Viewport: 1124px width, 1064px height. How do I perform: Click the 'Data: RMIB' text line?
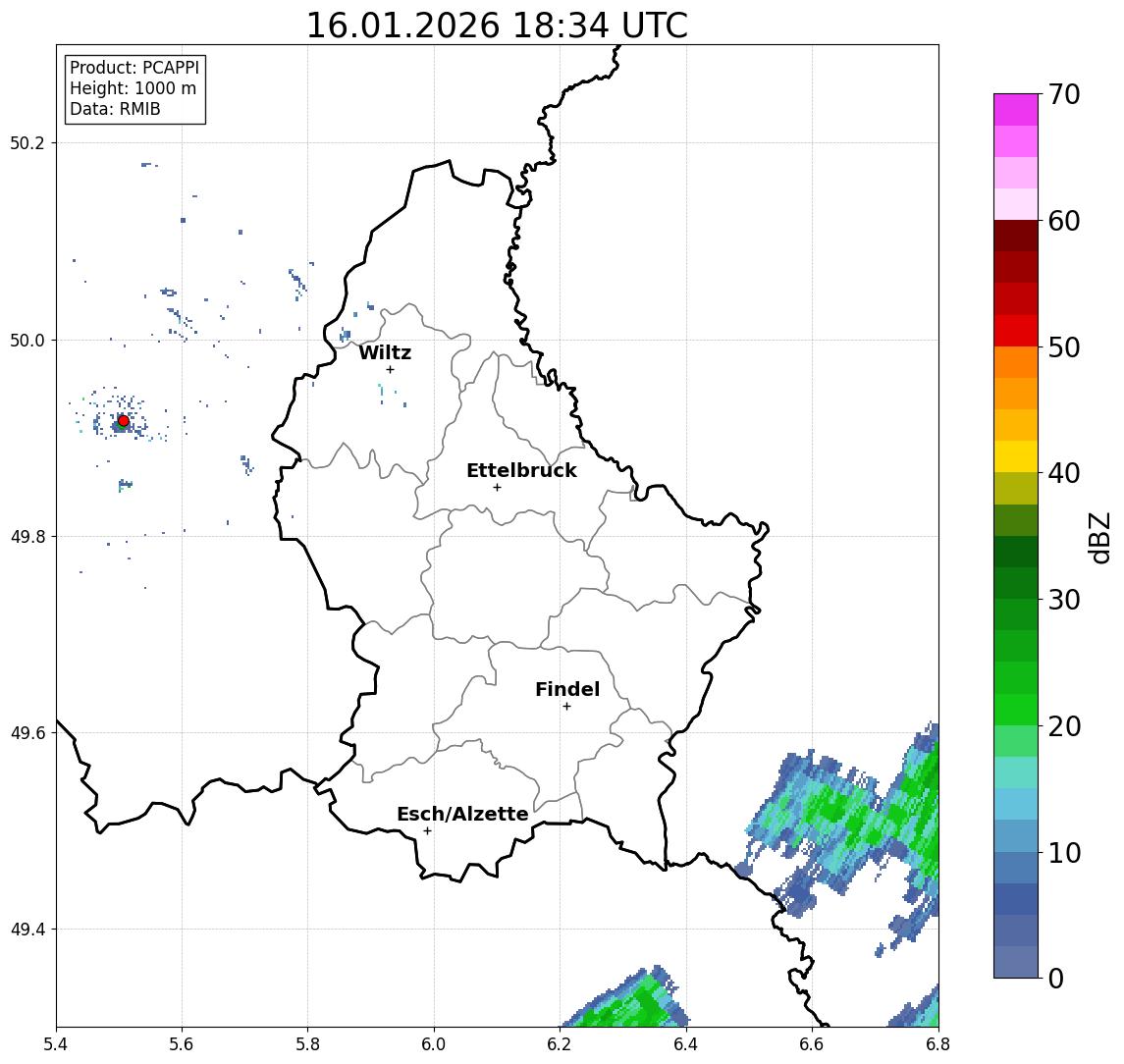pos(115,109)
